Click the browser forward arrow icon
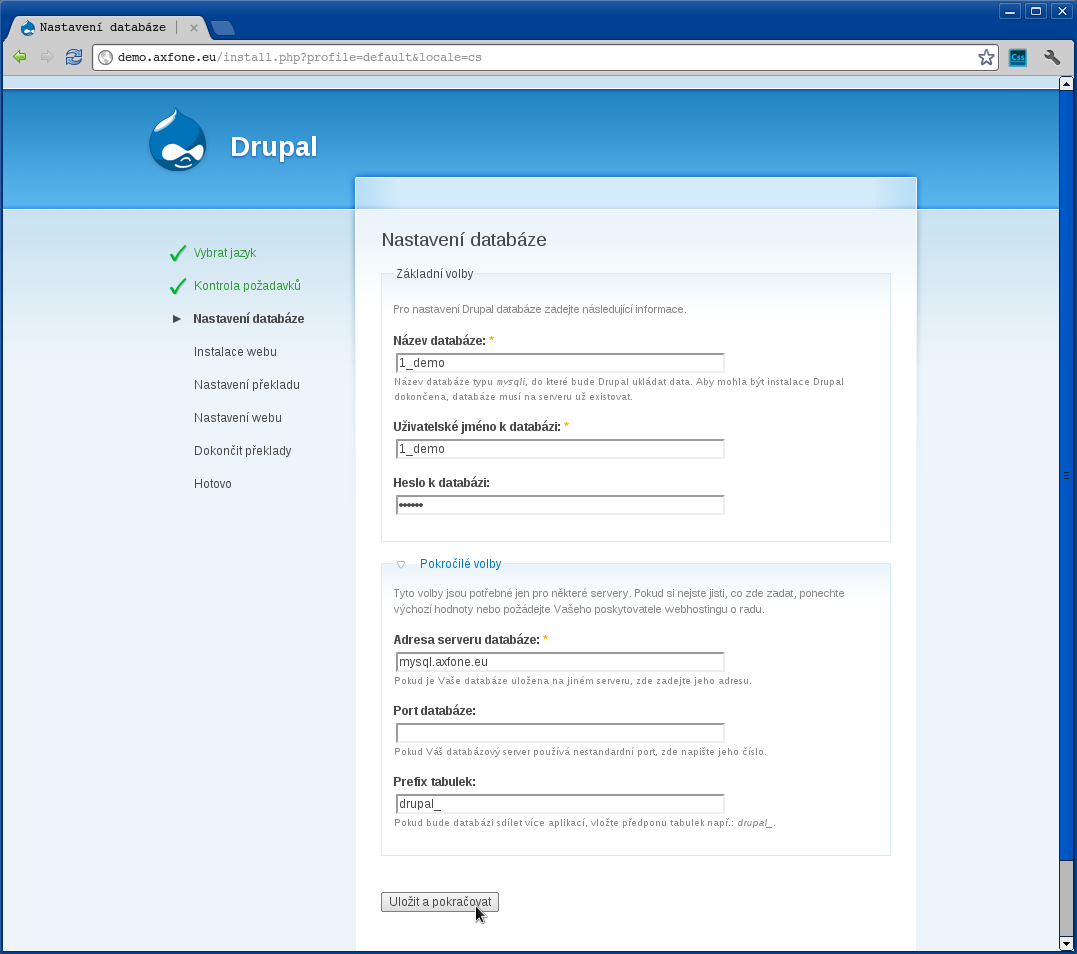Viewport: 1077px width, 954px height. tap(46, 57)
